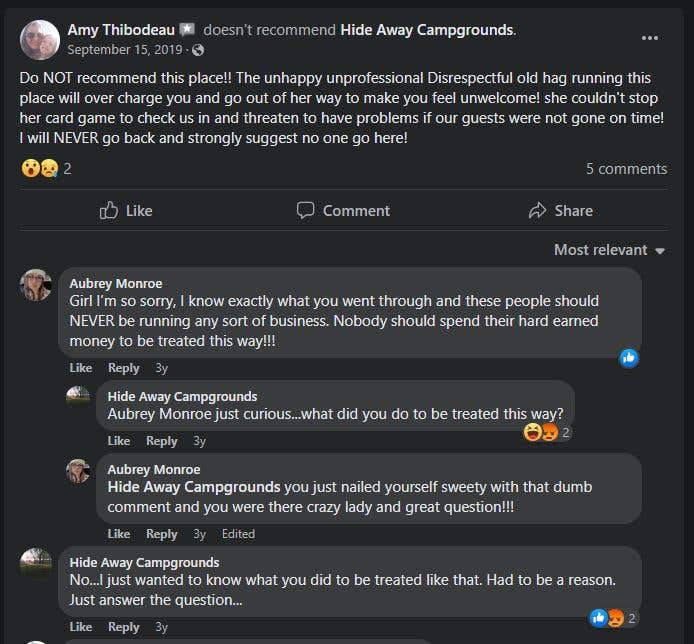The image size is (694, 644).
Task: Click Amy Thibodeau's profile picture
Action: pos(40,39)
